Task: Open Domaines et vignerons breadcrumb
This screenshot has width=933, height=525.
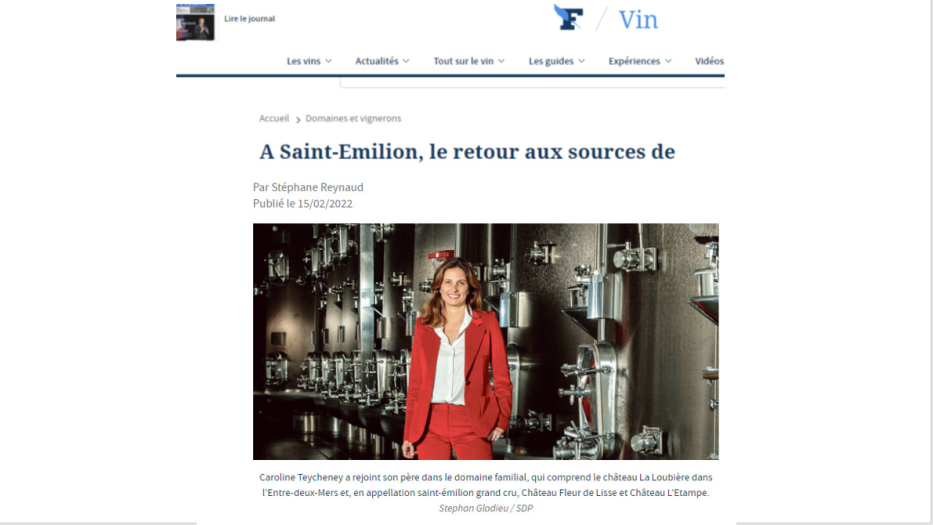Action: pos(353,118)
